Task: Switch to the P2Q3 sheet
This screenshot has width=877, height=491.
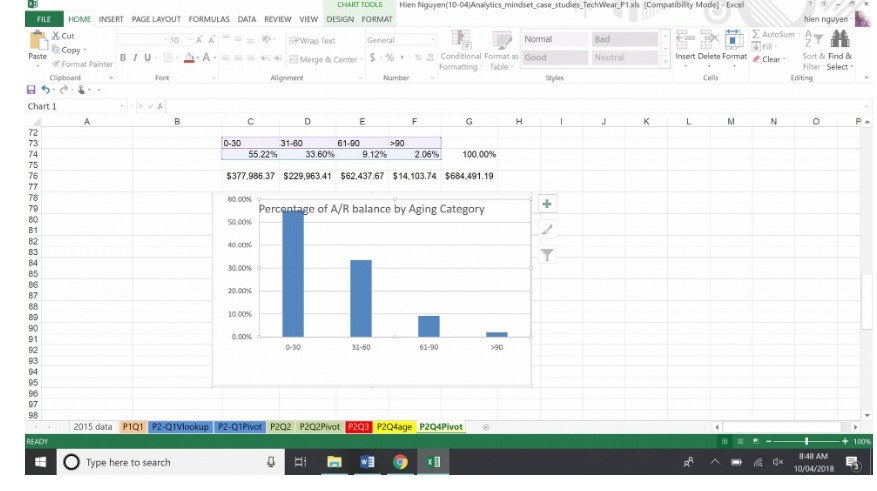Action: coord(358,427)
